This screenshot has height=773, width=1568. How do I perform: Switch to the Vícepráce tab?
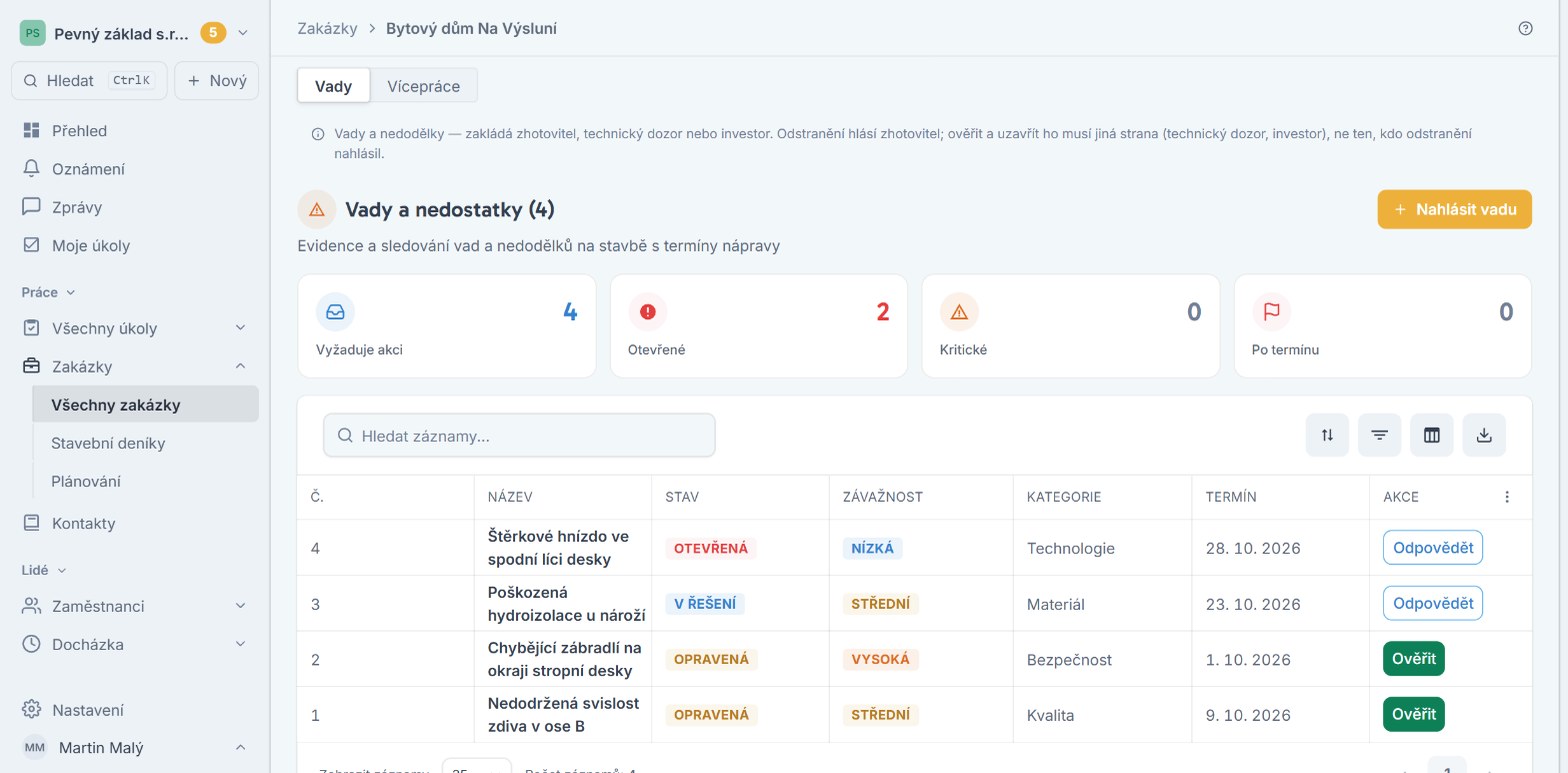[x=424, y=86]
